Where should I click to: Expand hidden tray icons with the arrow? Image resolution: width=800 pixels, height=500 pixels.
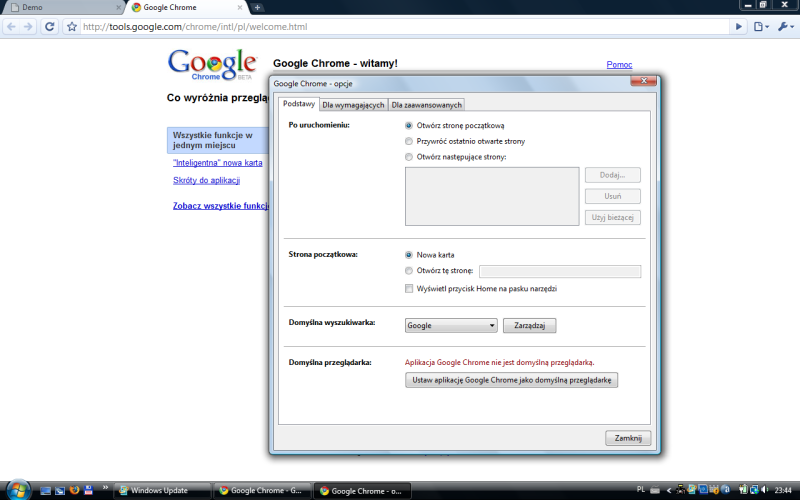click(669, 490)
